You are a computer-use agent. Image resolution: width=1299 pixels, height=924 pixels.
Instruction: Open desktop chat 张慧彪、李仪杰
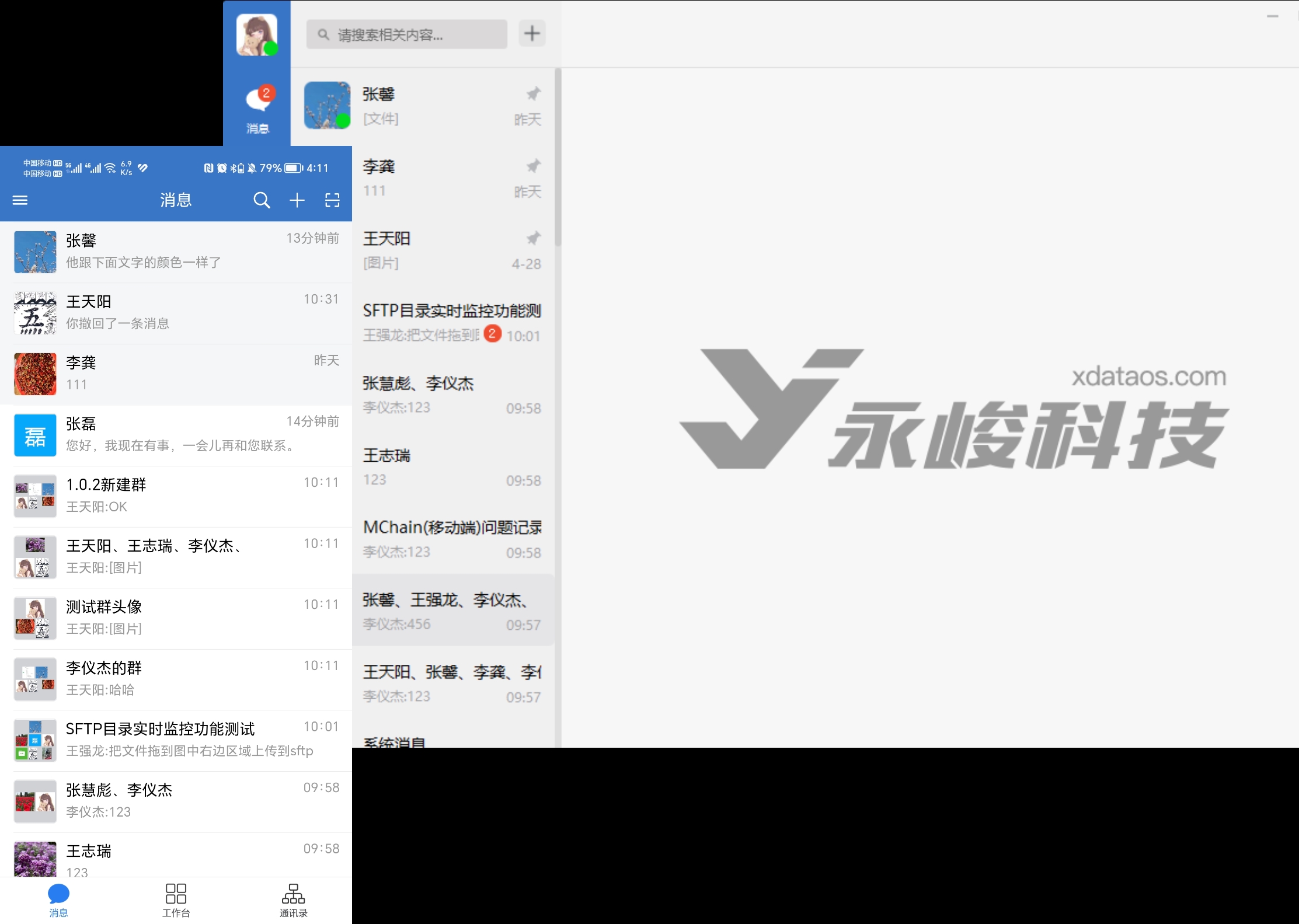453,395
